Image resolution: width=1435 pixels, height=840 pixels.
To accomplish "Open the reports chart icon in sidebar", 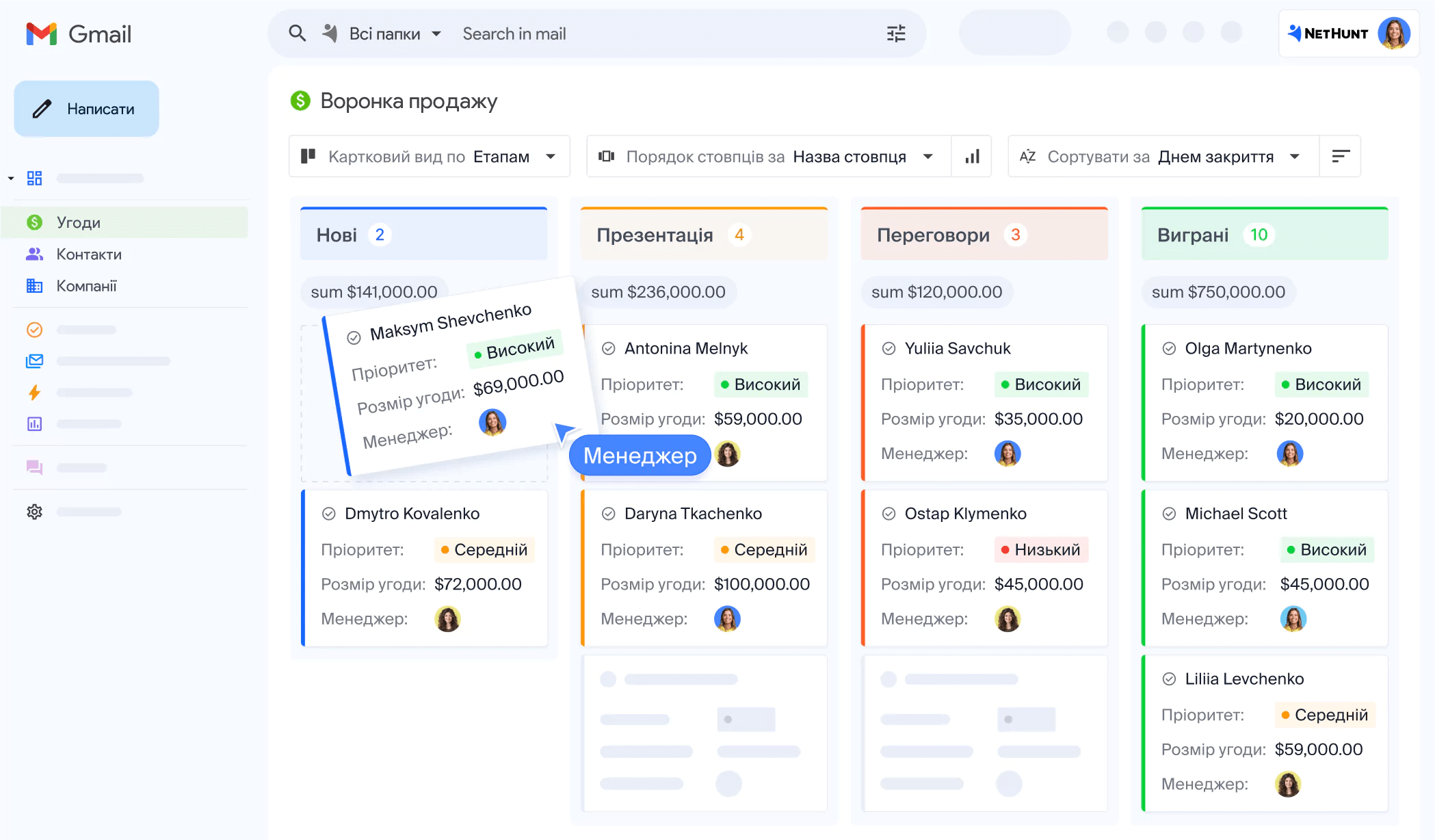I will (x=34, y=423).
